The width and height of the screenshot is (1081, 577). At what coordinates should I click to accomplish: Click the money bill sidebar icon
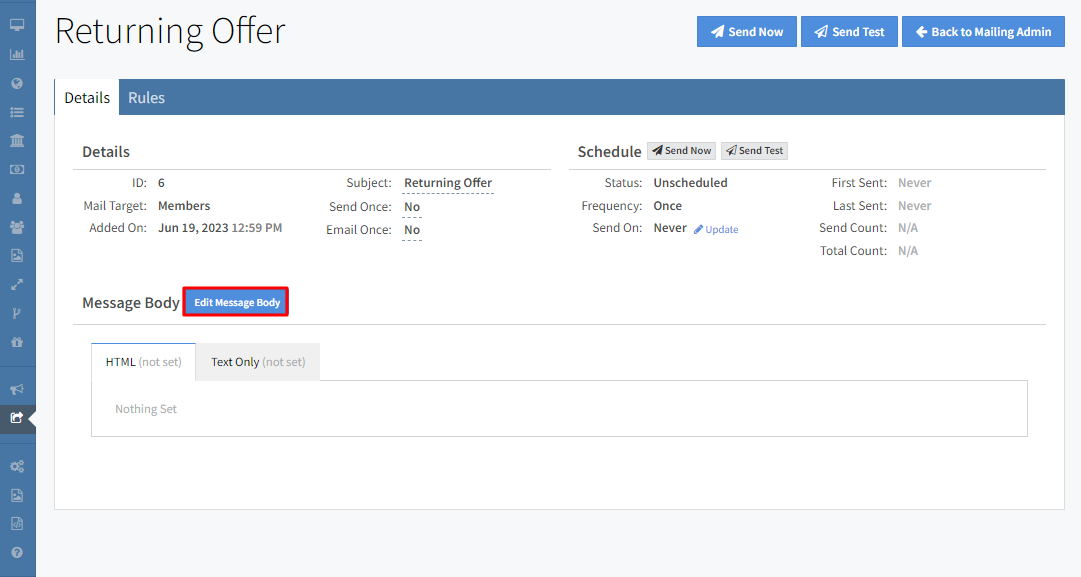pyautogui.click(x=17, y=169)
